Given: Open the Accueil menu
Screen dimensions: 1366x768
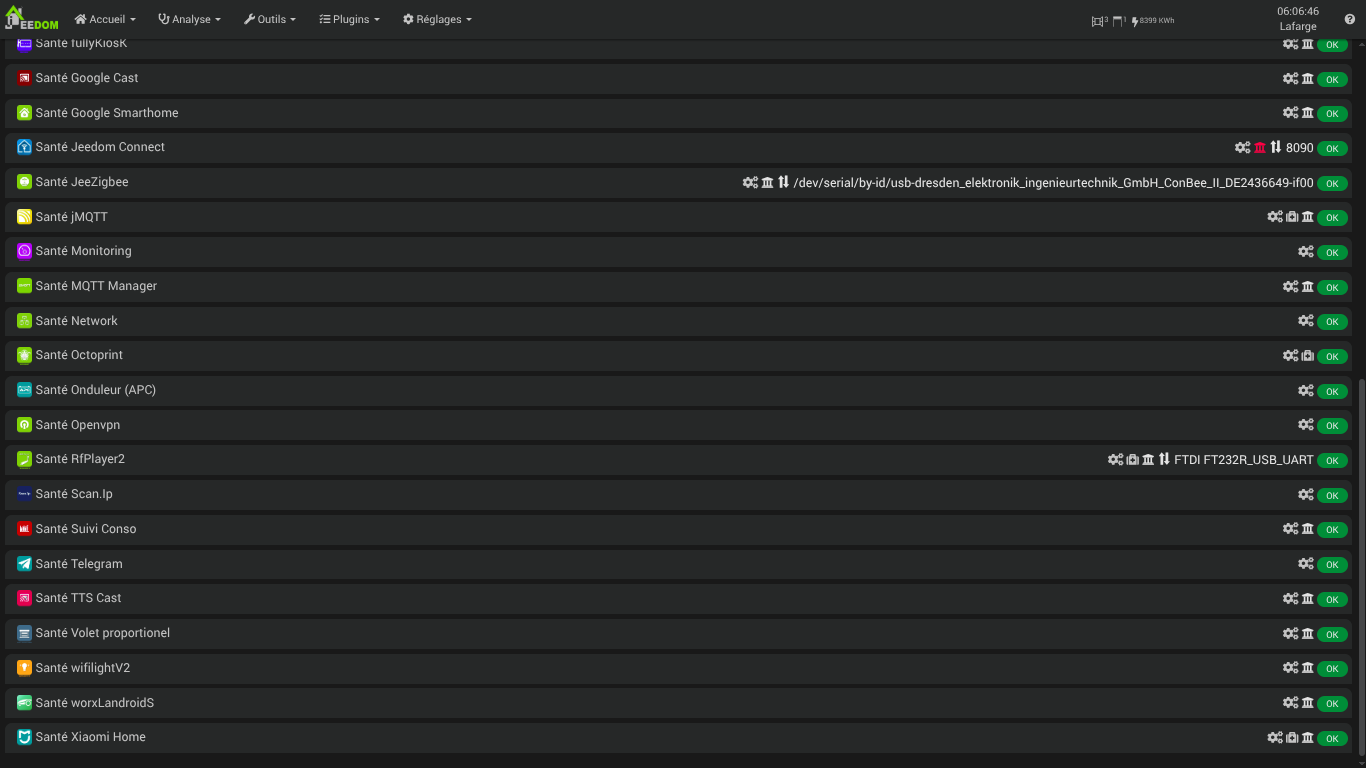Looking at the screenshot, I should coord(105,19).
